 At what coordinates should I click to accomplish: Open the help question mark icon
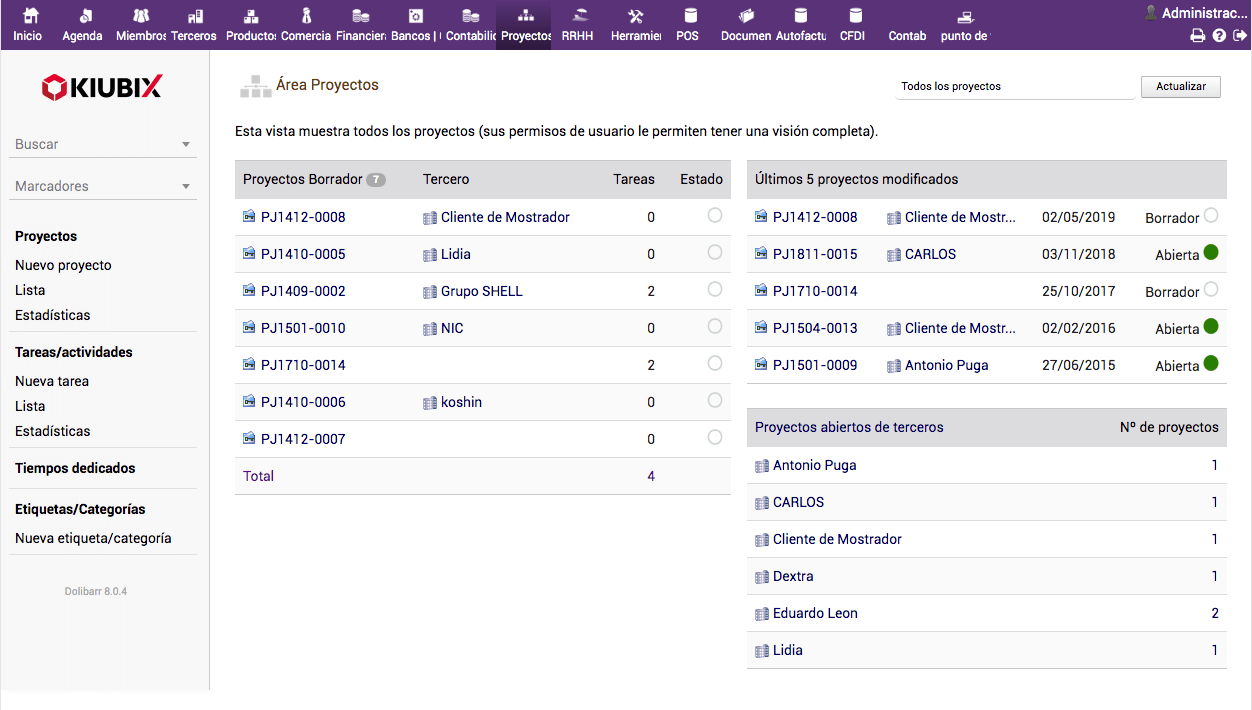[1219, 36]
